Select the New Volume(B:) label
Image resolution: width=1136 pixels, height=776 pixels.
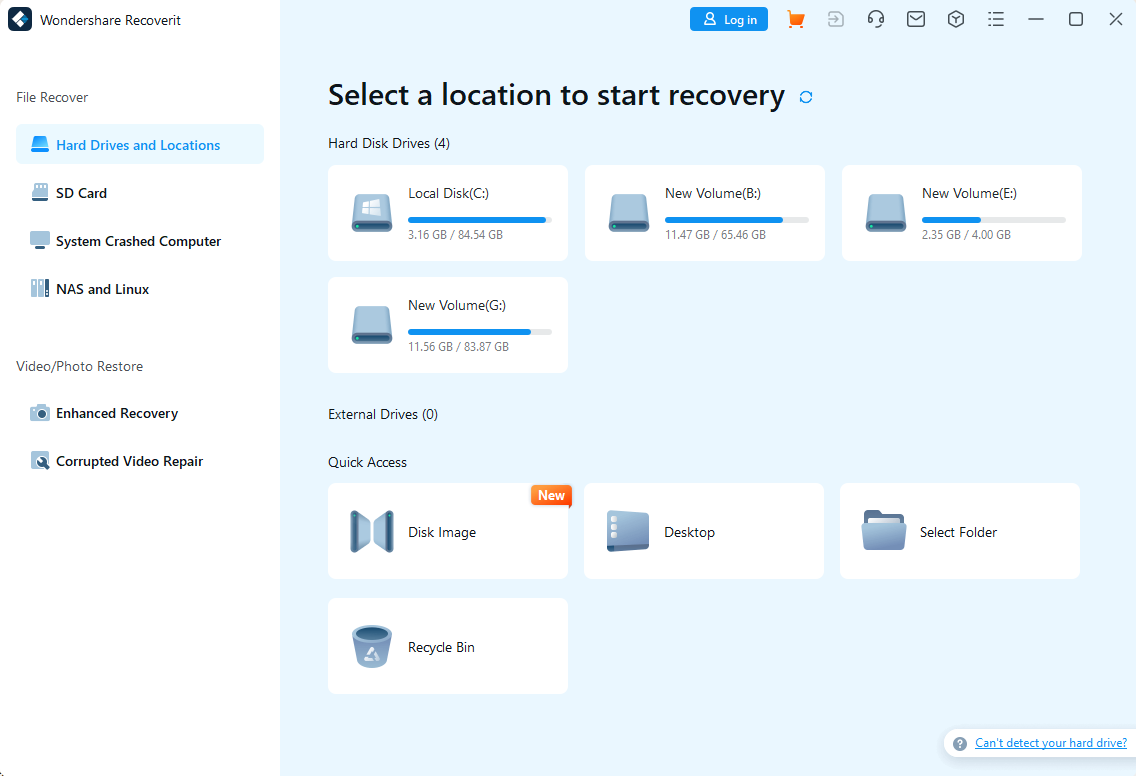713,193
